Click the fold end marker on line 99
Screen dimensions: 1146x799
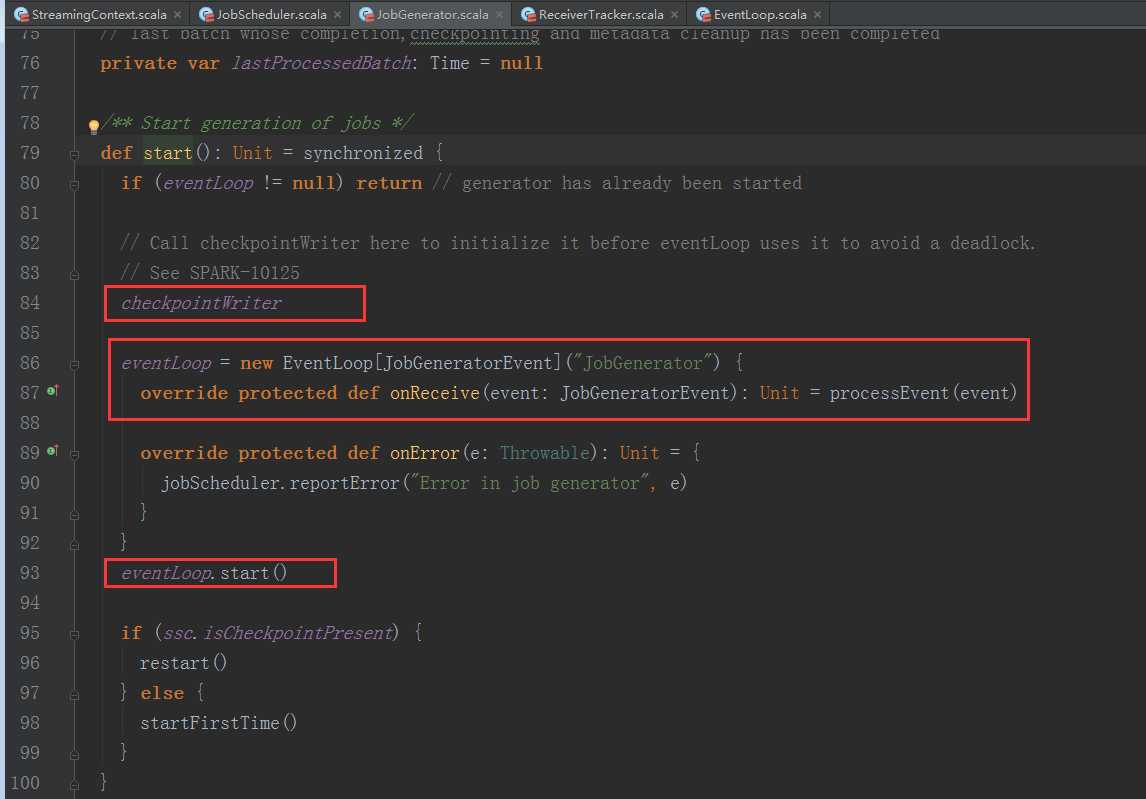[x=74, y=755]
